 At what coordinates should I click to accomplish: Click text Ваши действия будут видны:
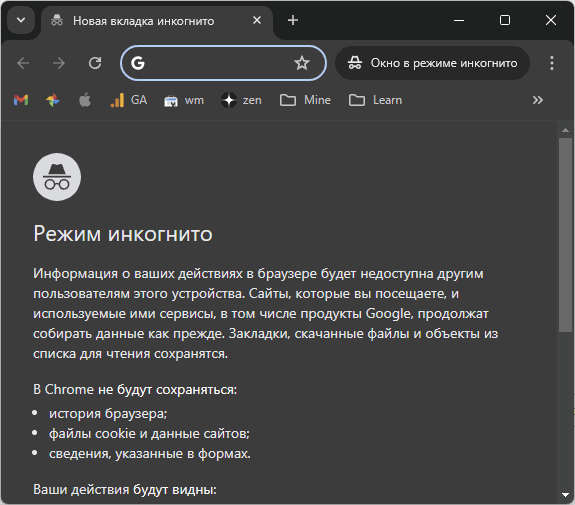click(125, 489)
